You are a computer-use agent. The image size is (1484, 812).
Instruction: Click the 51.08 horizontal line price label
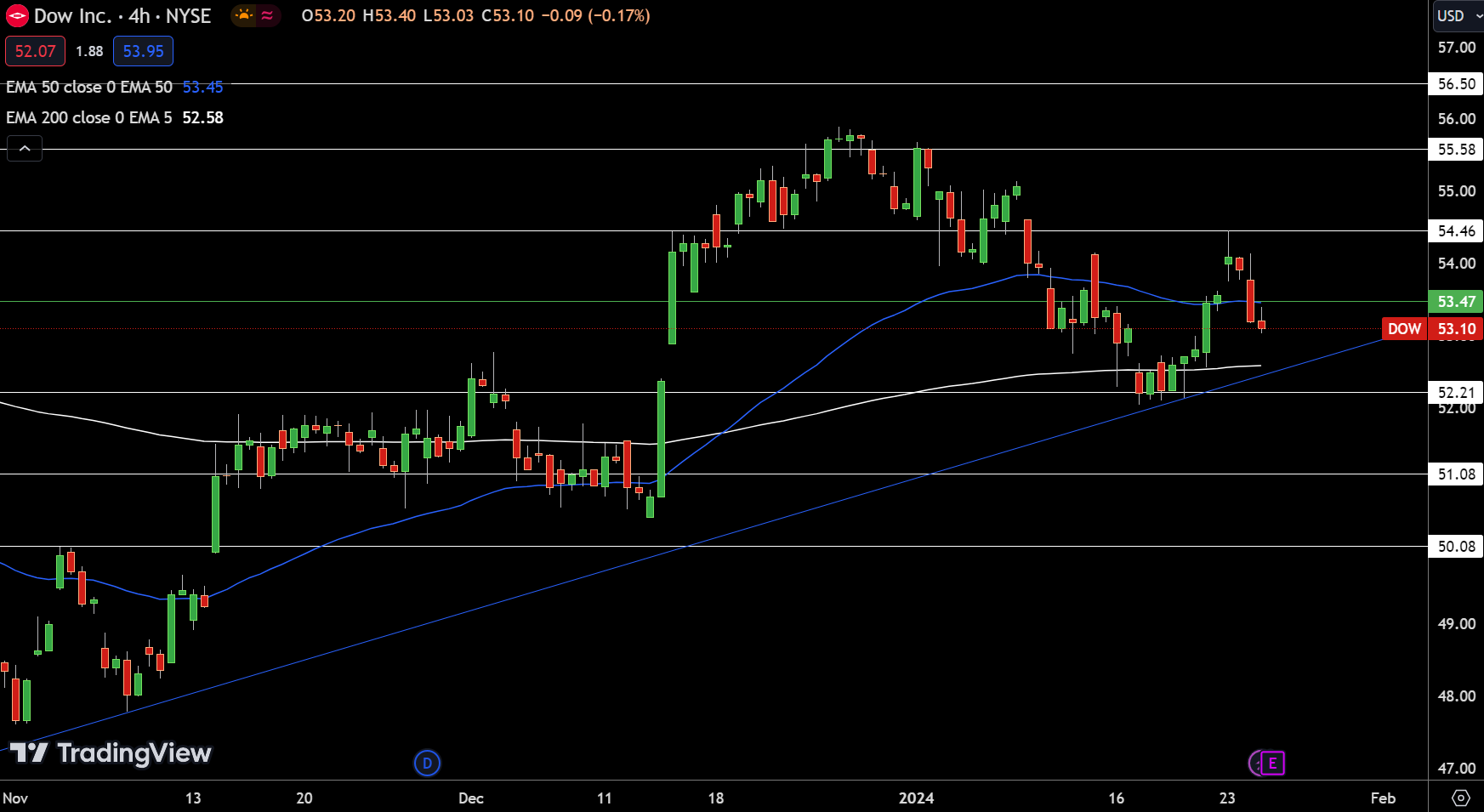click(x=1456, y=474)
